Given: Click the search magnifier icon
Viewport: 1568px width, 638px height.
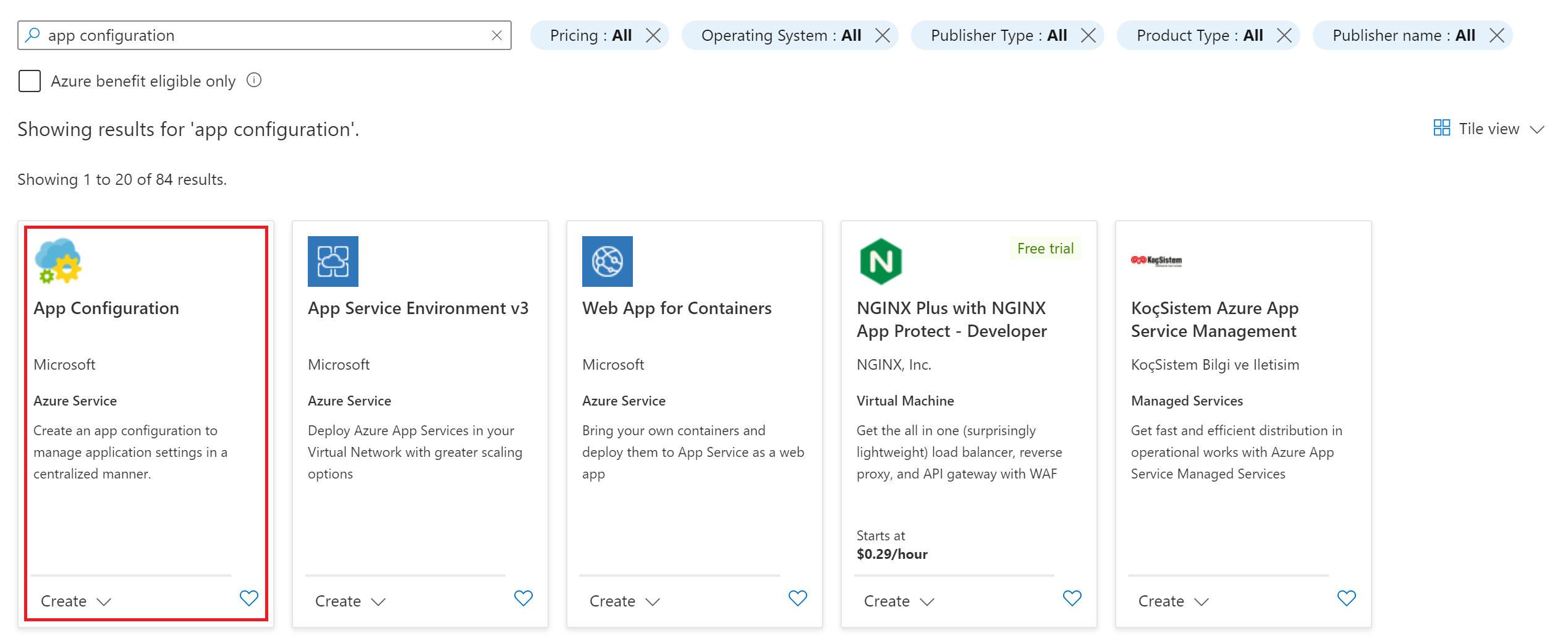Looking at the screenshot, I should pyautogui.click(x=32, y=35).
